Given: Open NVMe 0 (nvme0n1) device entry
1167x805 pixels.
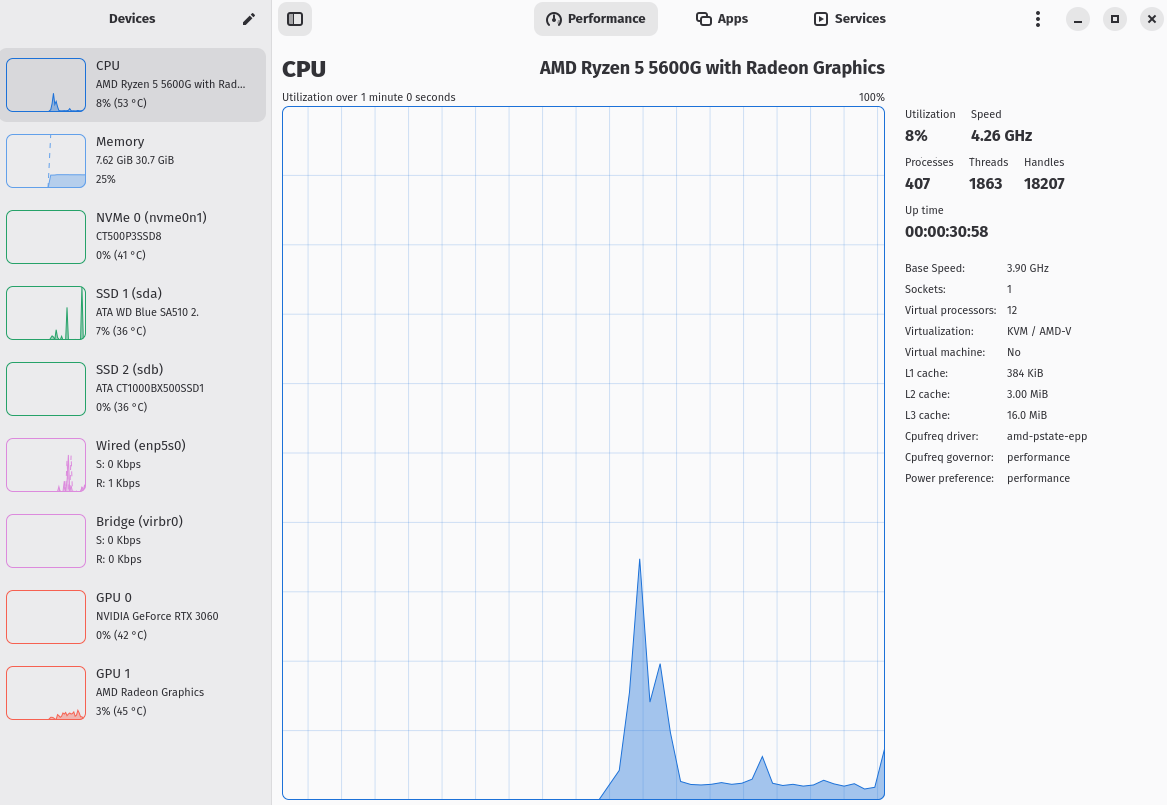Looking at the screenshot, I should (x=151, y=217).
